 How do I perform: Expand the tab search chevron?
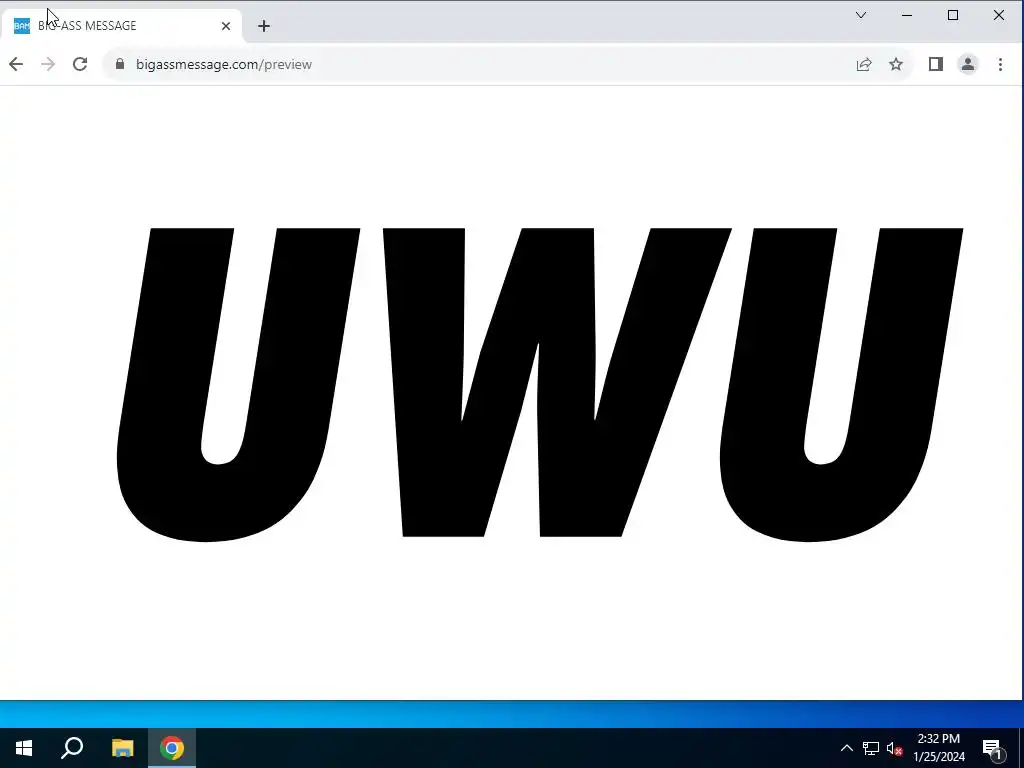click(861, 15)
